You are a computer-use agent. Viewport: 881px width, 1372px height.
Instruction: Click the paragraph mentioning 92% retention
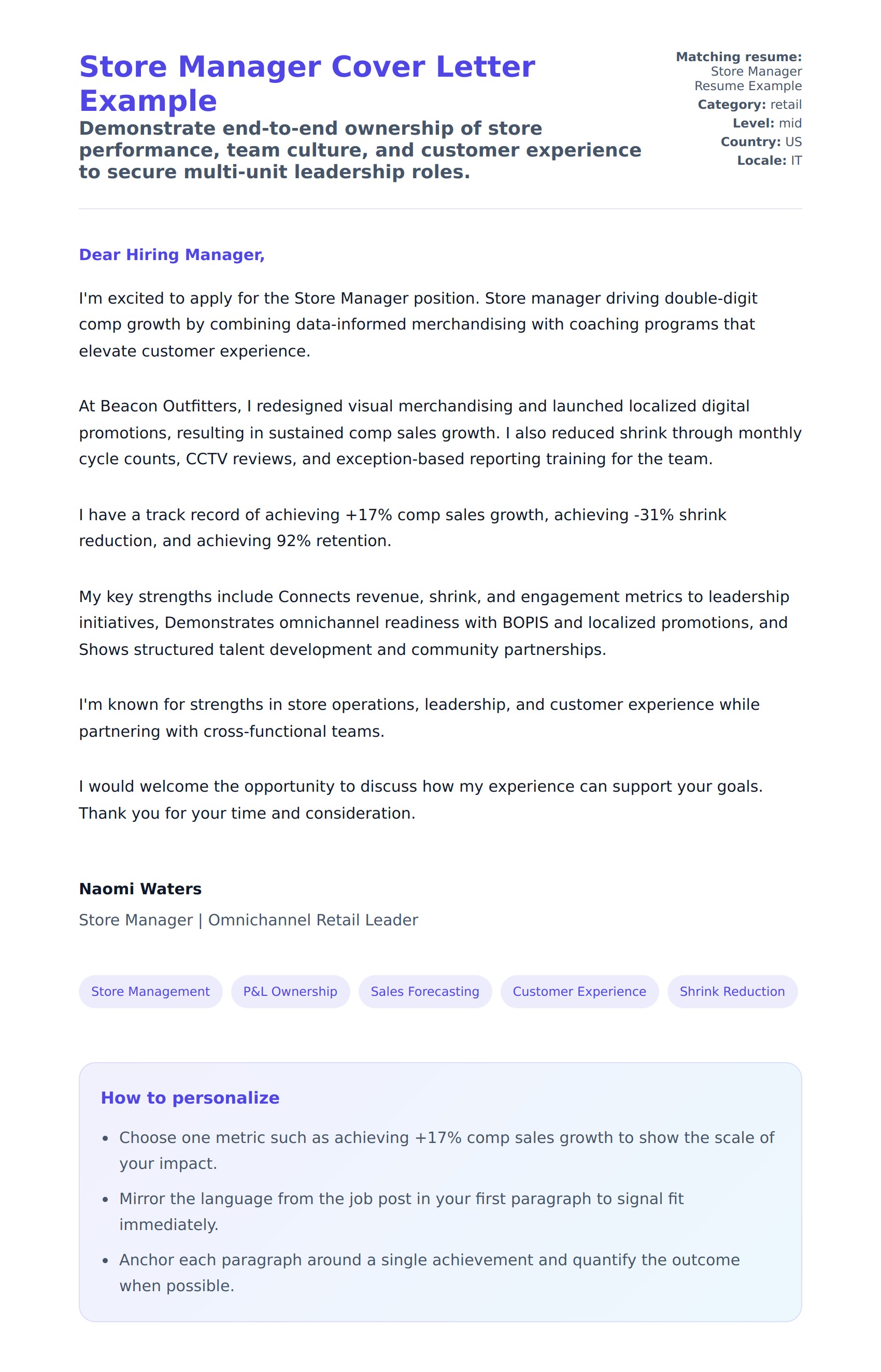tap(402, 527)
